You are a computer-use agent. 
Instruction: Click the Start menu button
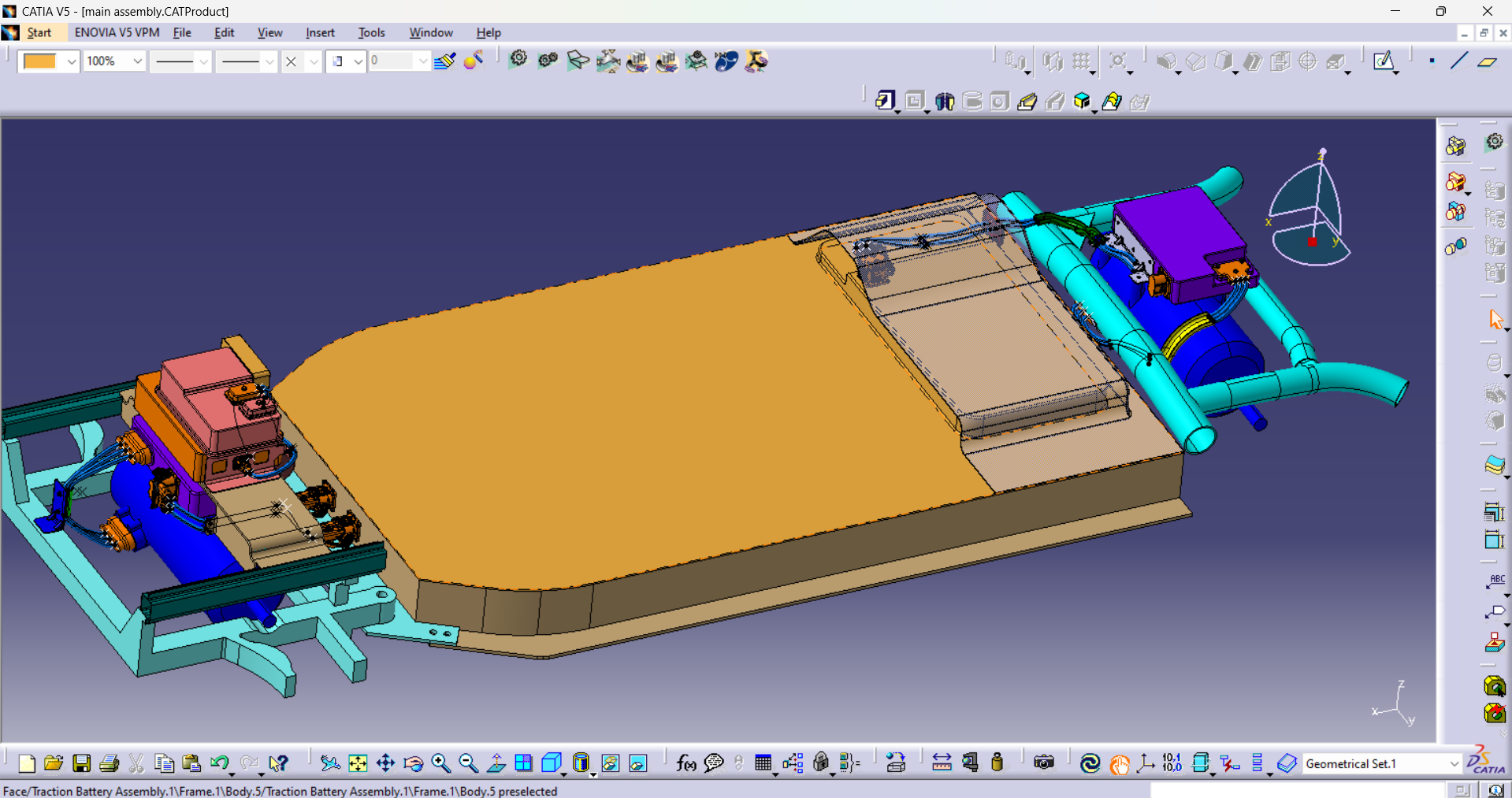(x=39, y=33)
